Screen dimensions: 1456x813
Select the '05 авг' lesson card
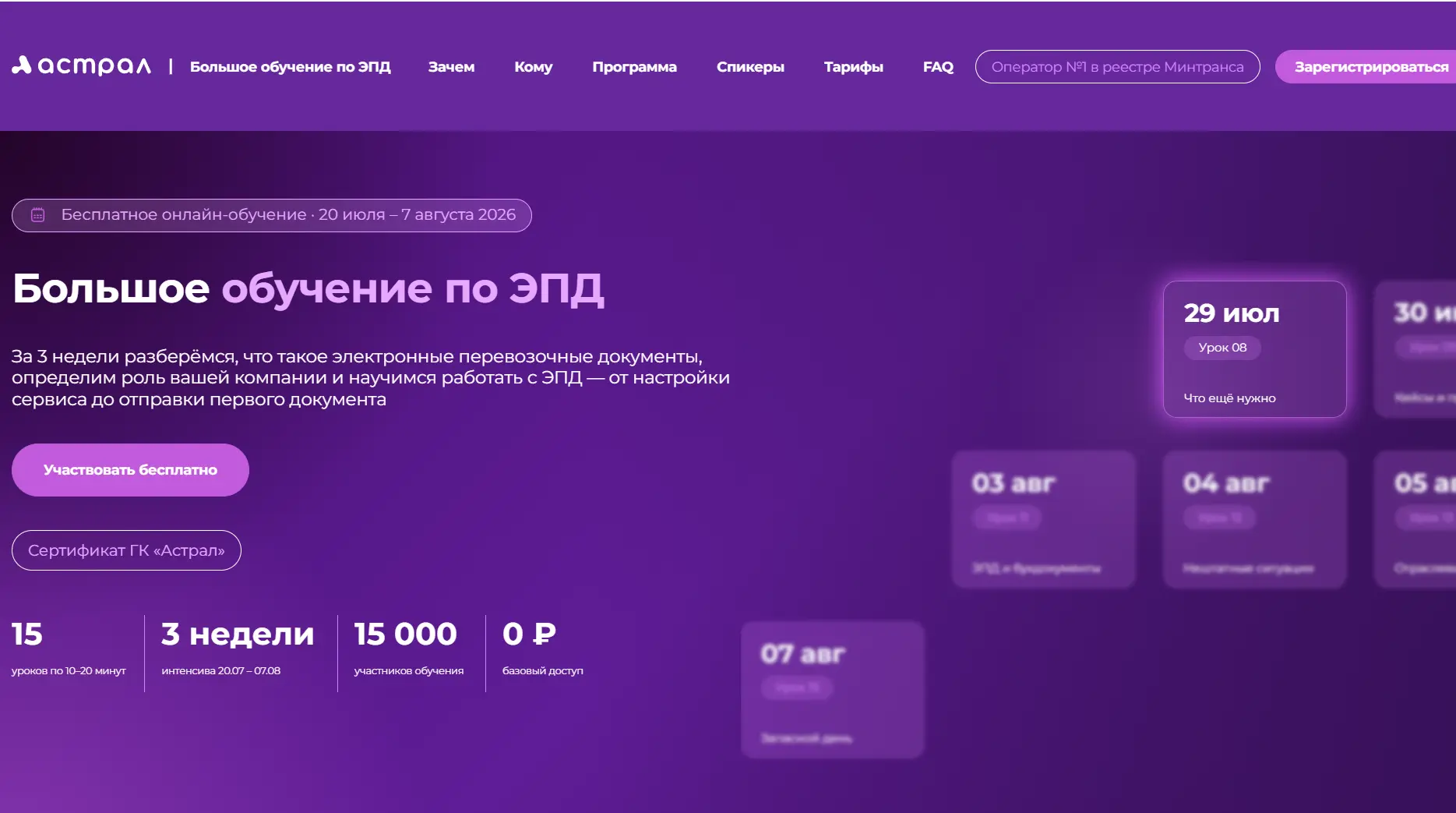click(x=1415, y=519)
